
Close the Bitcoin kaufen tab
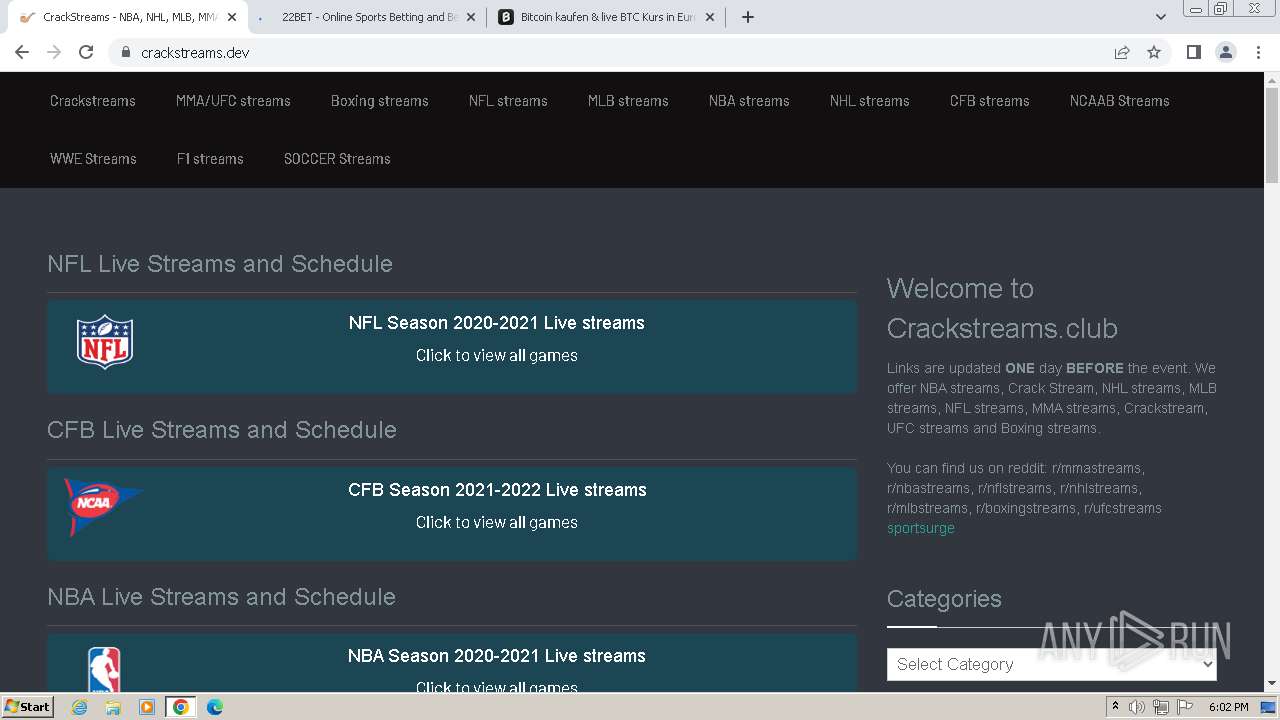710,17
